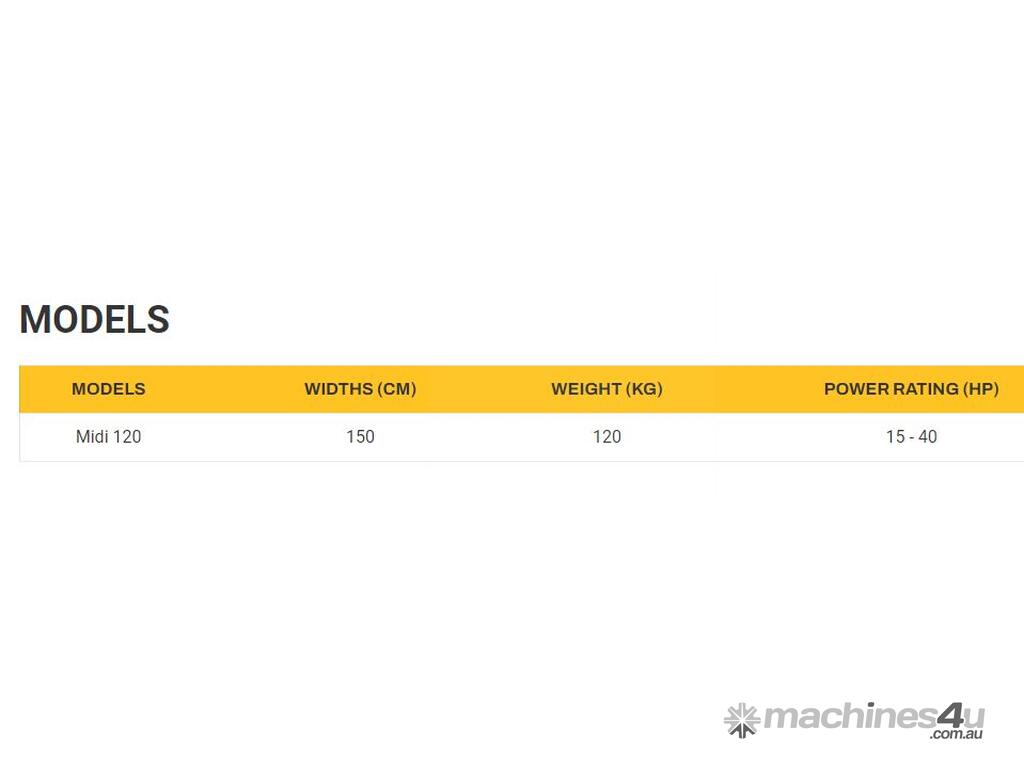Open the .com.au text under the logo

click(956, 735)
